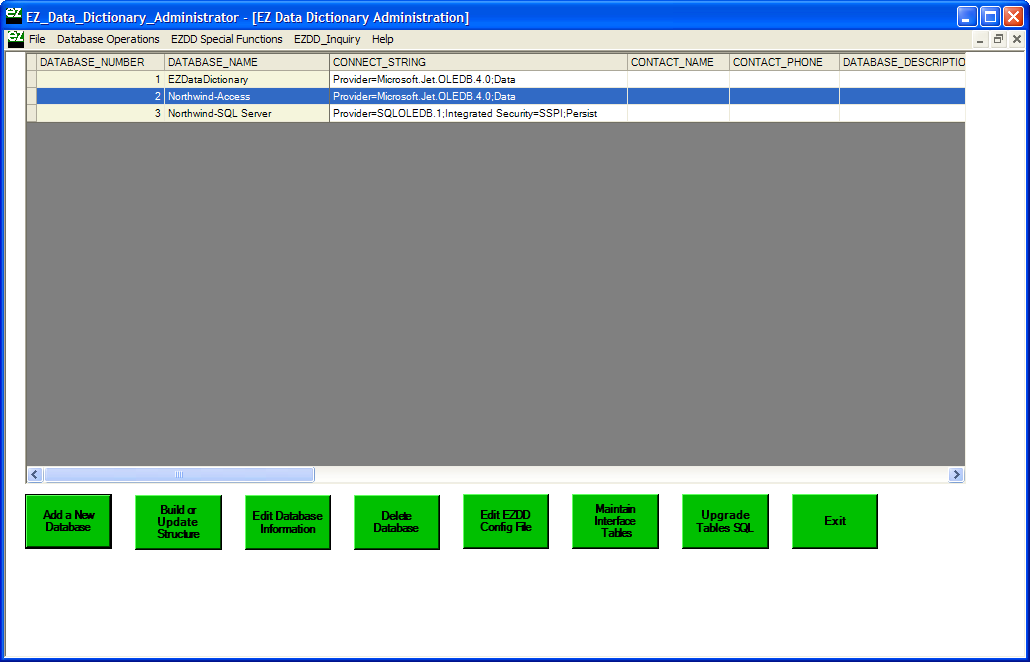Click Edit Database Information button
Screen dimensions: 1030x662
[288, 522]
